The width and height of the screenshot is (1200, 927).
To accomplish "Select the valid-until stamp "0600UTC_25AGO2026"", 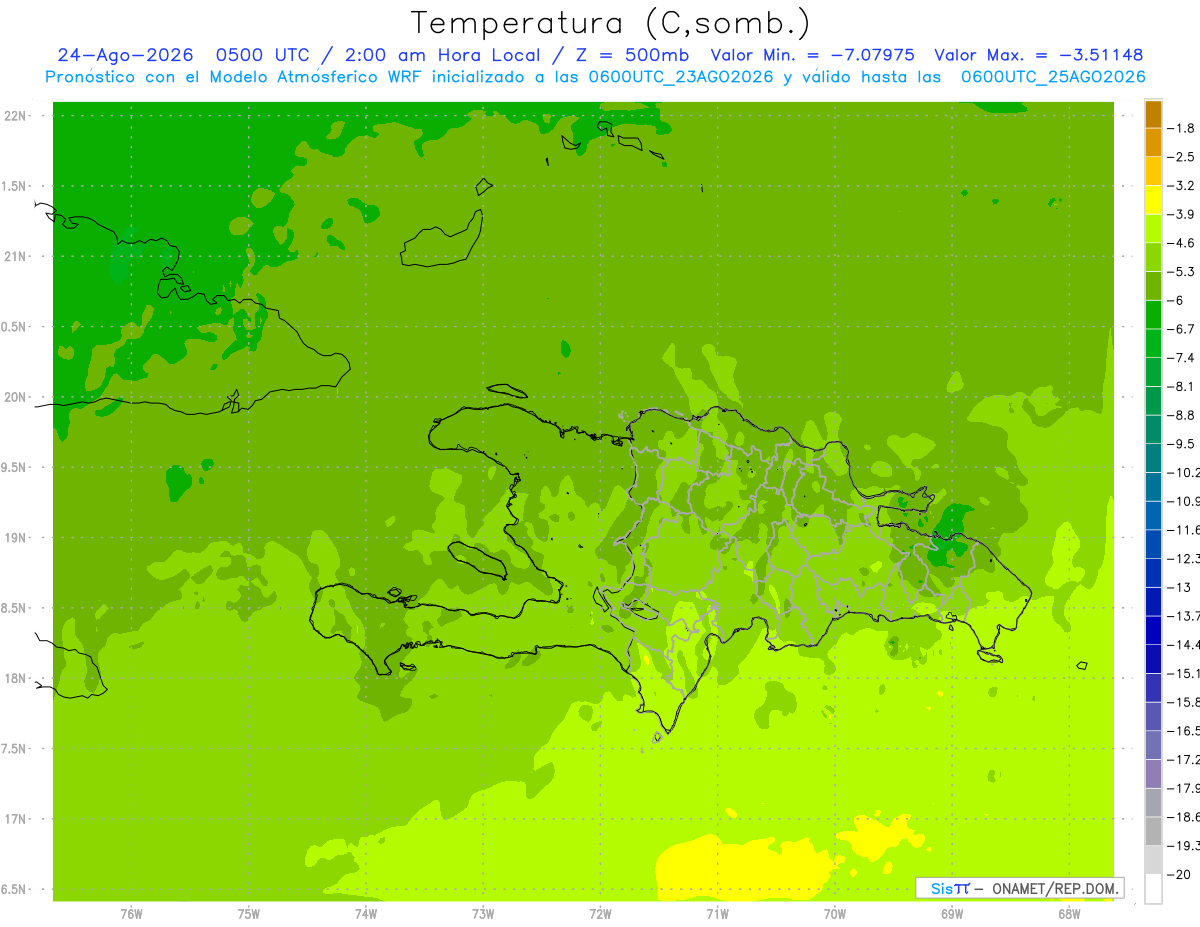I will click(x=1053, y=77).
